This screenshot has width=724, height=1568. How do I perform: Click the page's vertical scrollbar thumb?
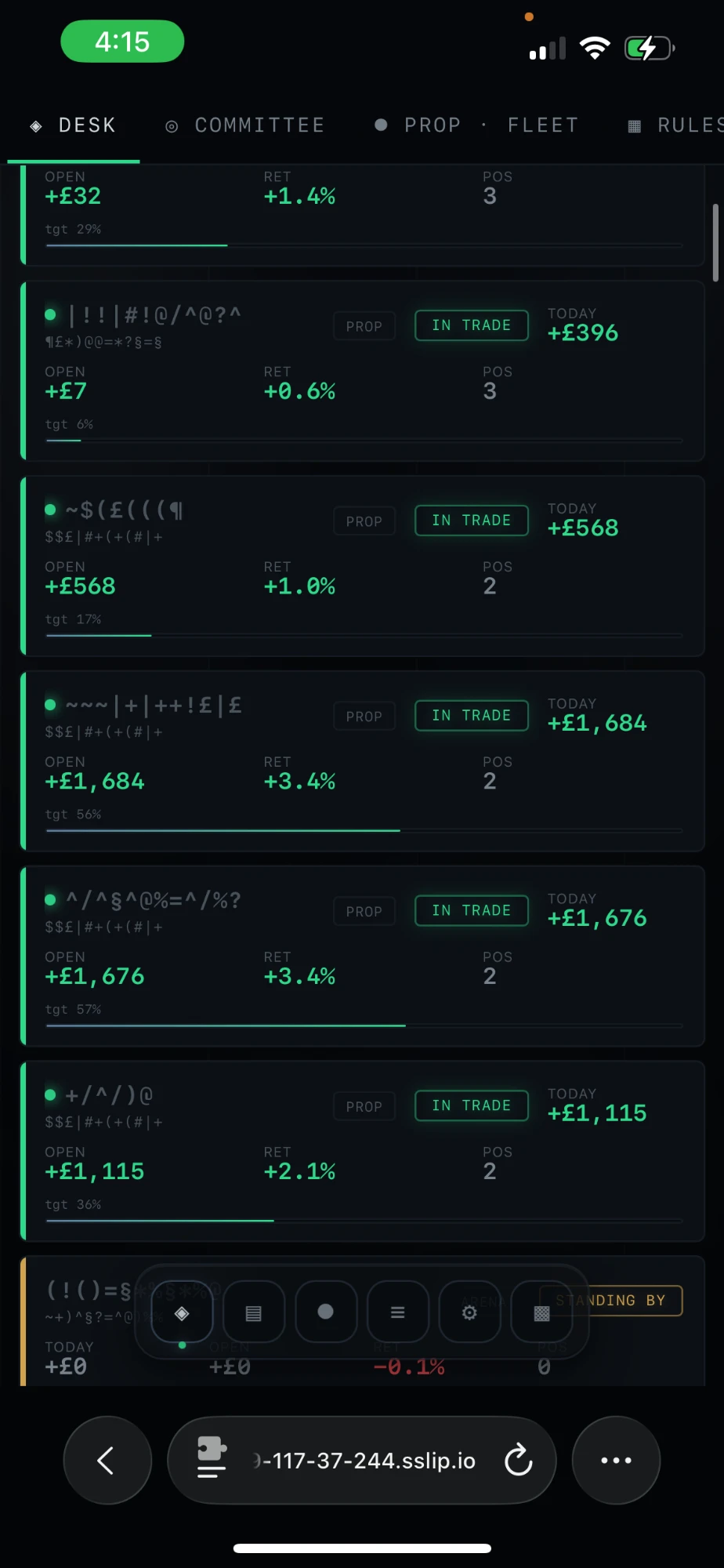click(x=715, y=242)
